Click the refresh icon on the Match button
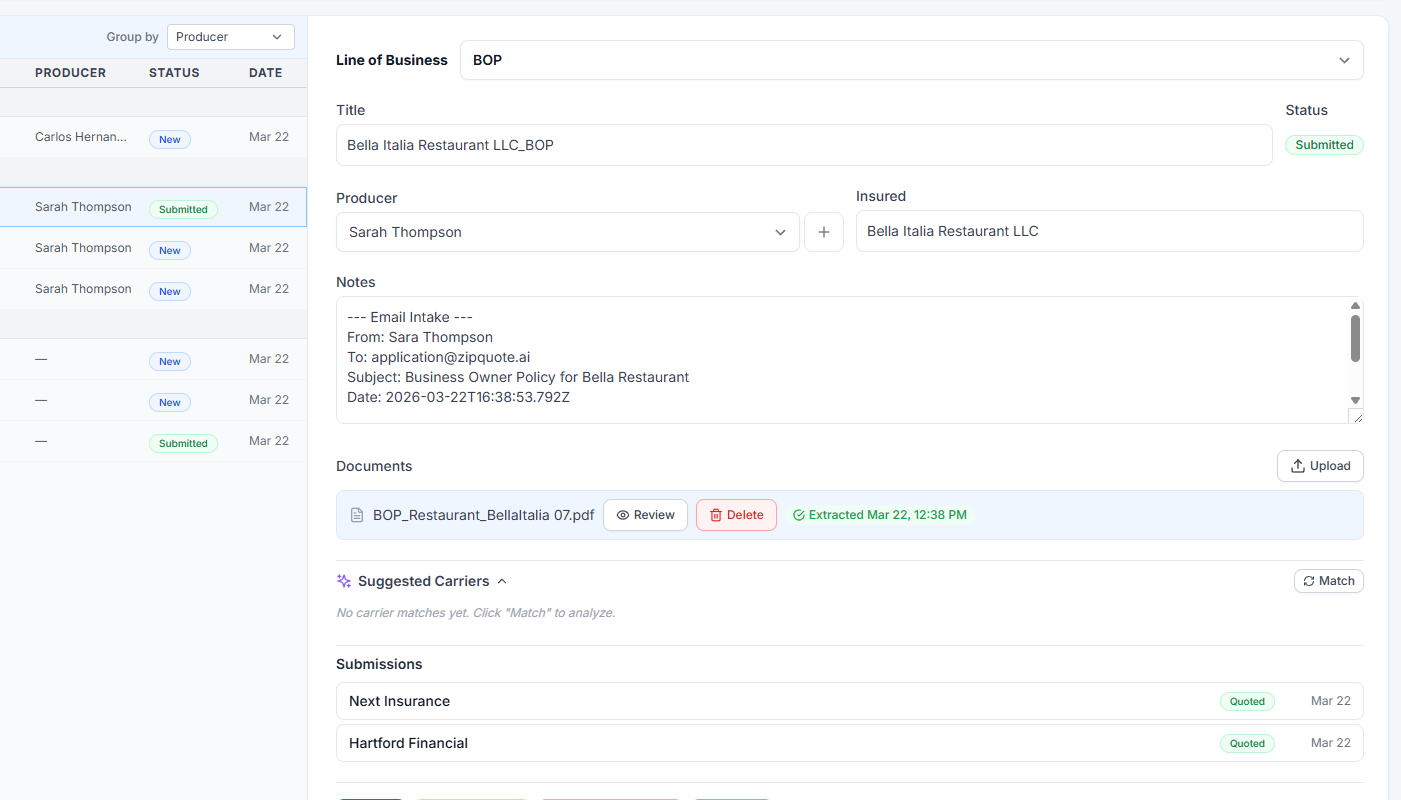 1308,580
